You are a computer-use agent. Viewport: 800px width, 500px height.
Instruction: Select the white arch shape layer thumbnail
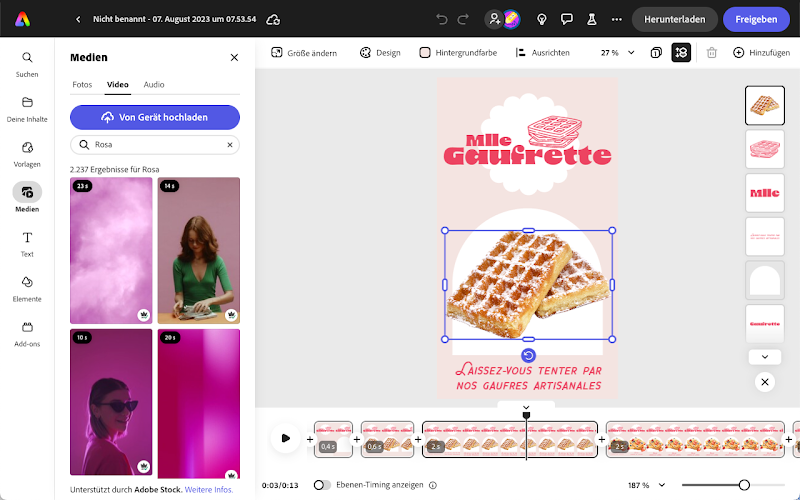click(765, 280)
